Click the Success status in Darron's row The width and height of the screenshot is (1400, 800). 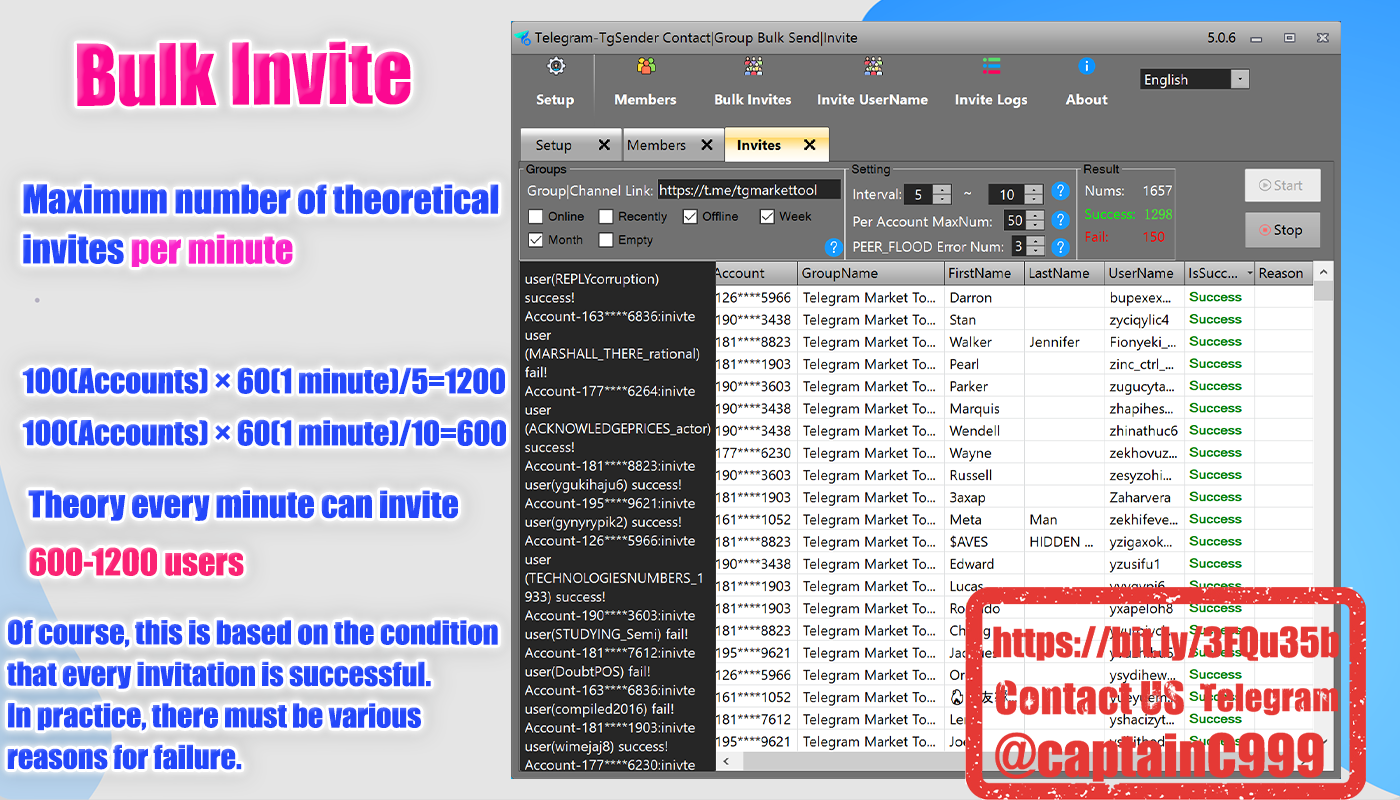coord(1215,297)
